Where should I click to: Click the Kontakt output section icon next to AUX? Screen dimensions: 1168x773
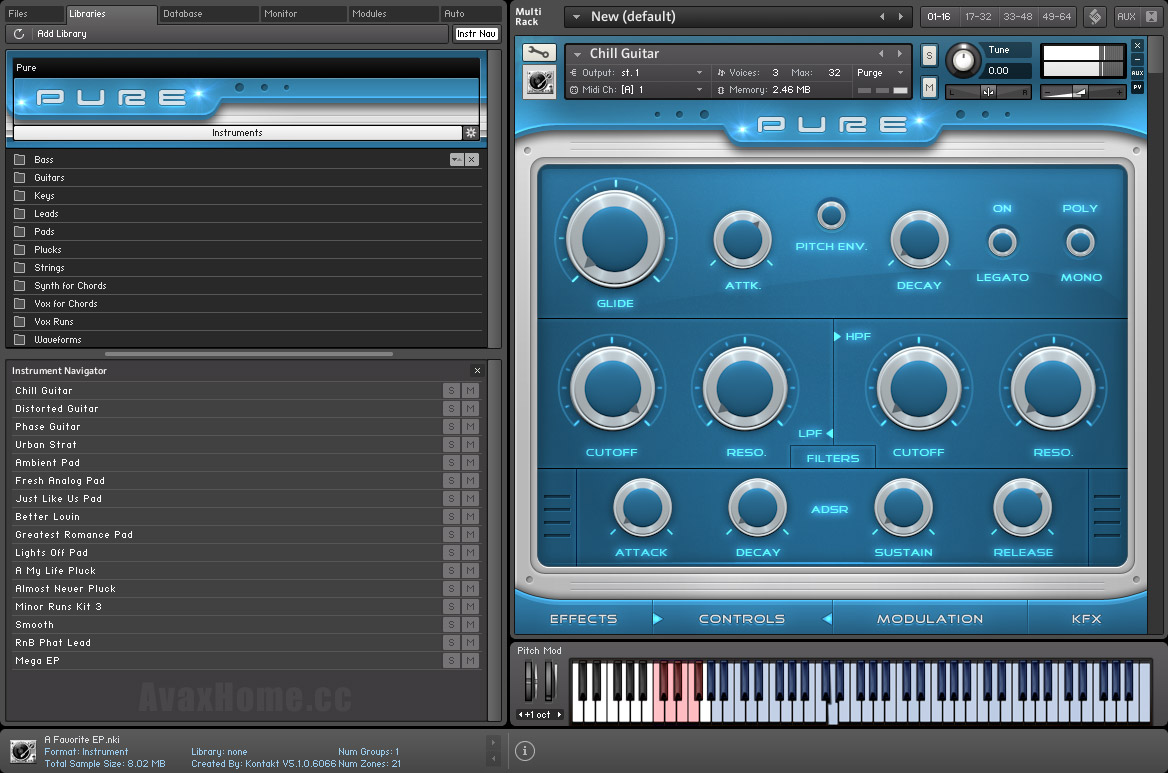tap(1095, 16)
